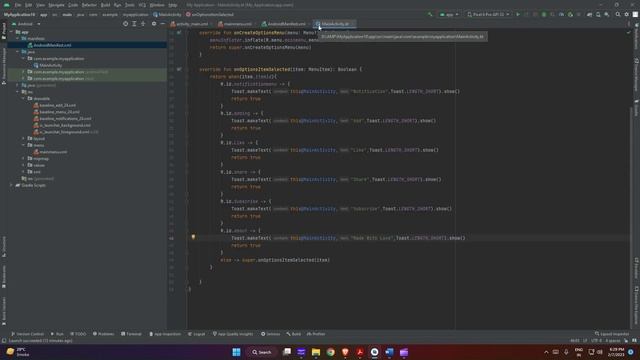Open the Profiler tool button

pos(316,334)
